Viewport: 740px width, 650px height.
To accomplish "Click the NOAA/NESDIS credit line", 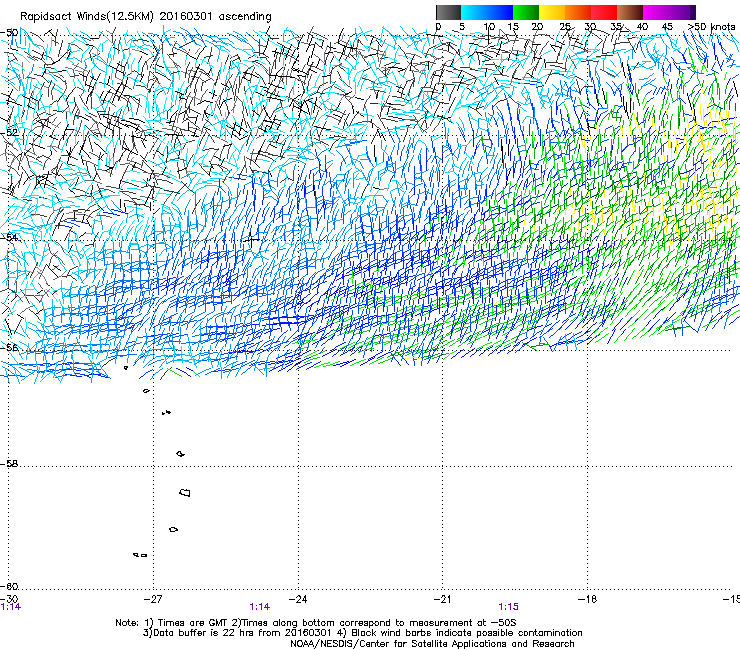I will [x=432, y=644].
